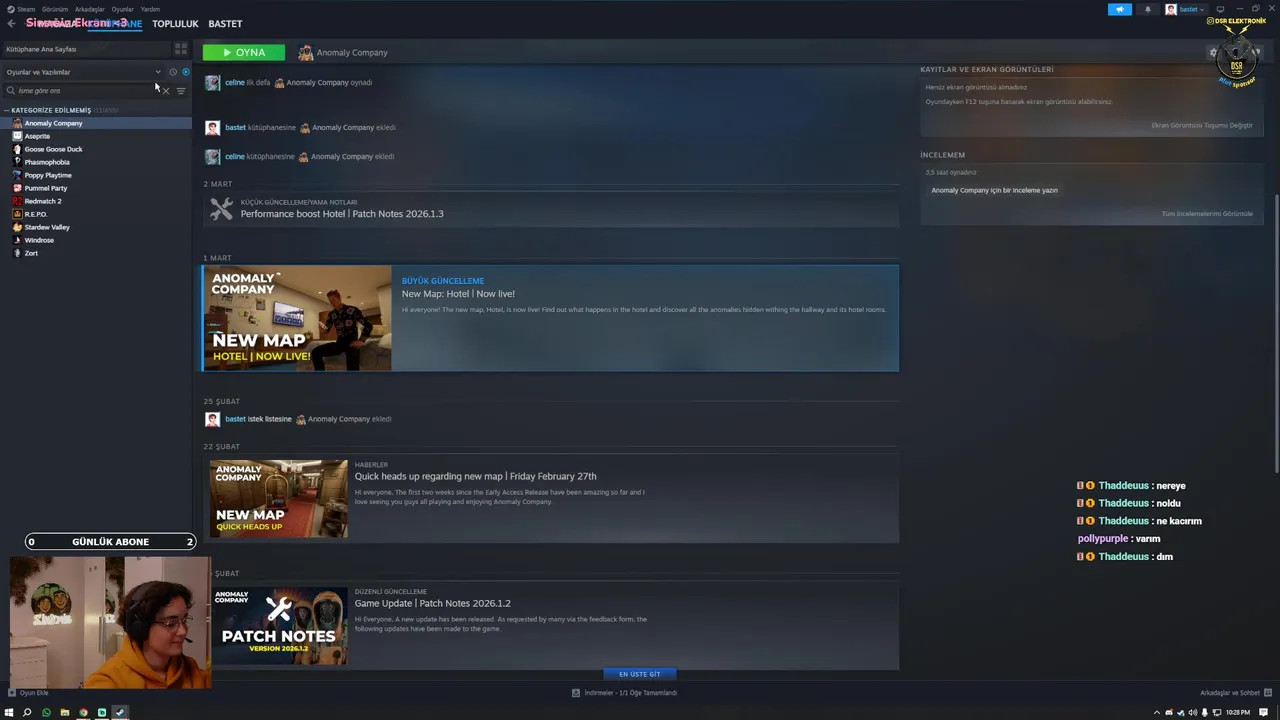Viewport: 1280px width, 720px height.
Task: Select Zort in the library list
Action: (x=96, y=253)
